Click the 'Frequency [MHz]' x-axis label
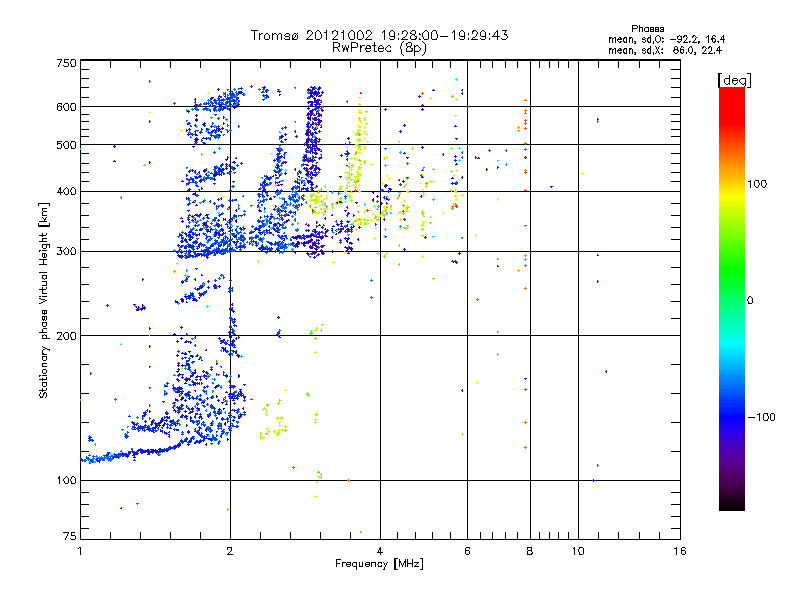The width and height of the screenshot is (800, 600). (x=379, y=564)
